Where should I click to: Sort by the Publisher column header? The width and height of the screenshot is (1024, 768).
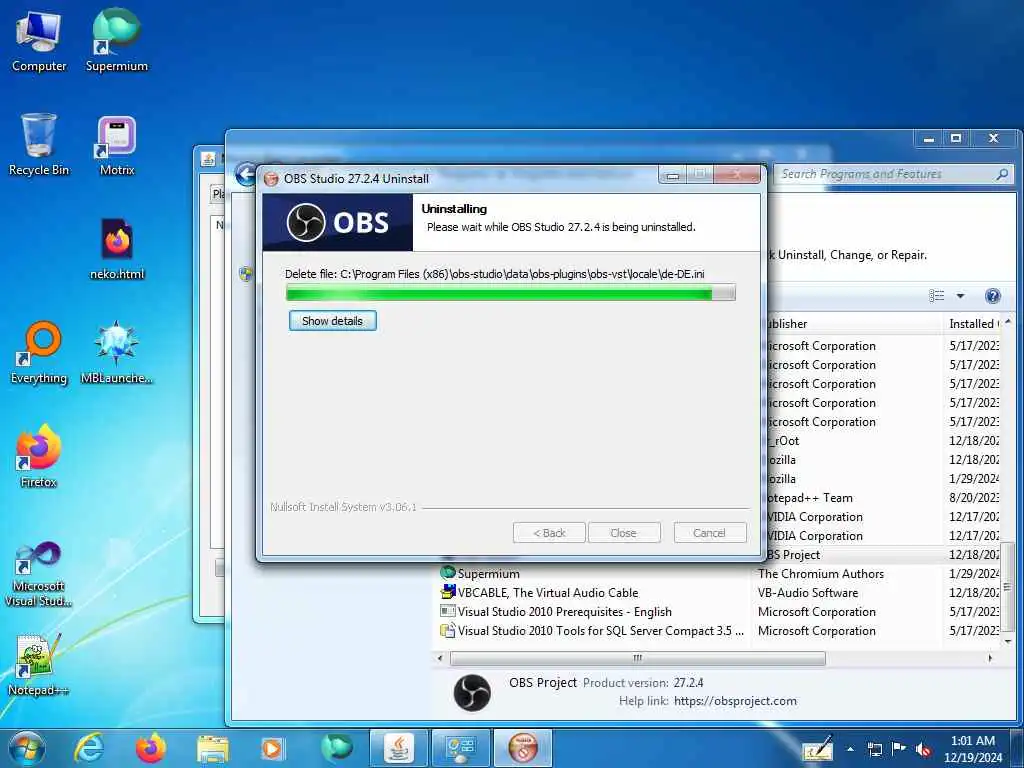tap(853, 323)
